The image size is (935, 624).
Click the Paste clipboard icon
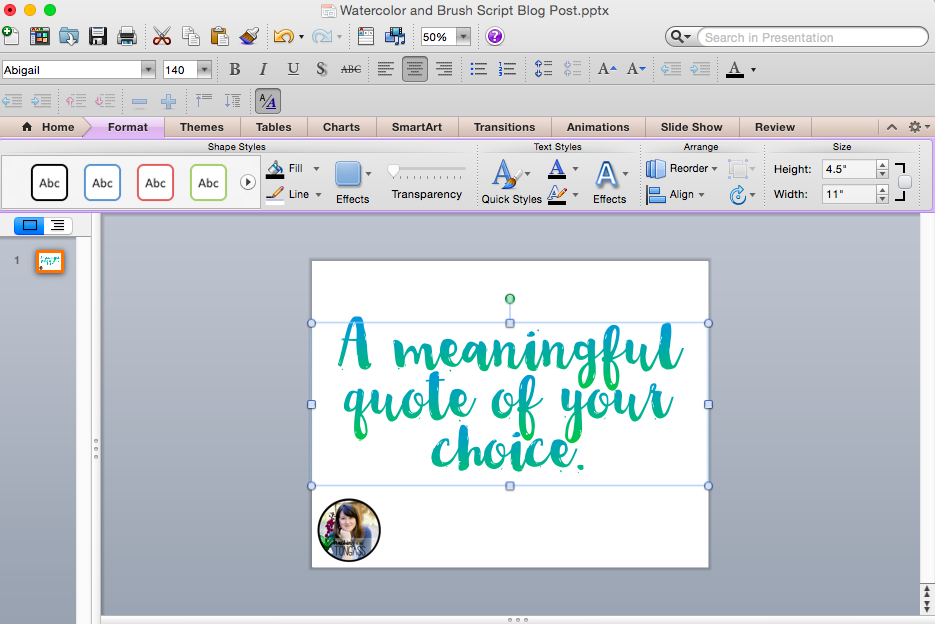coord(219,36)
